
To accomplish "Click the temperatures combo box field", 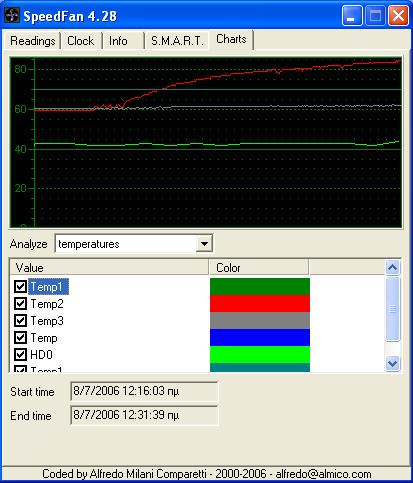I will [134, 244].
